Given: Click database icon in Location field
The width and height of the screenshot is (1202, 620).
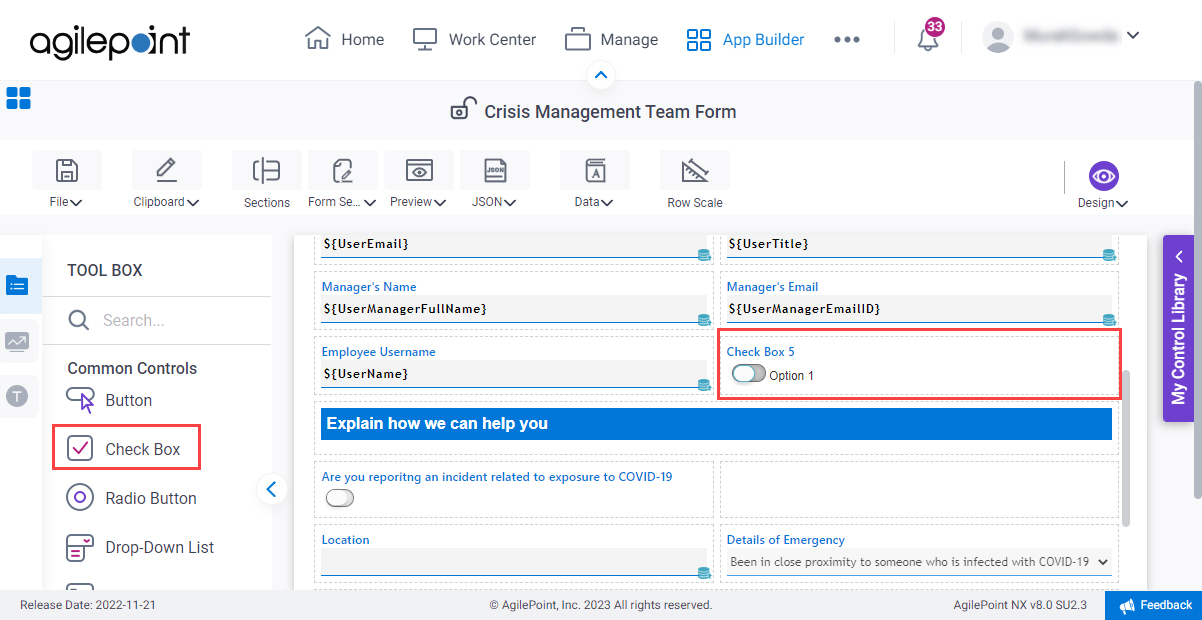Looking at the screenshot, I should [704, 572].
